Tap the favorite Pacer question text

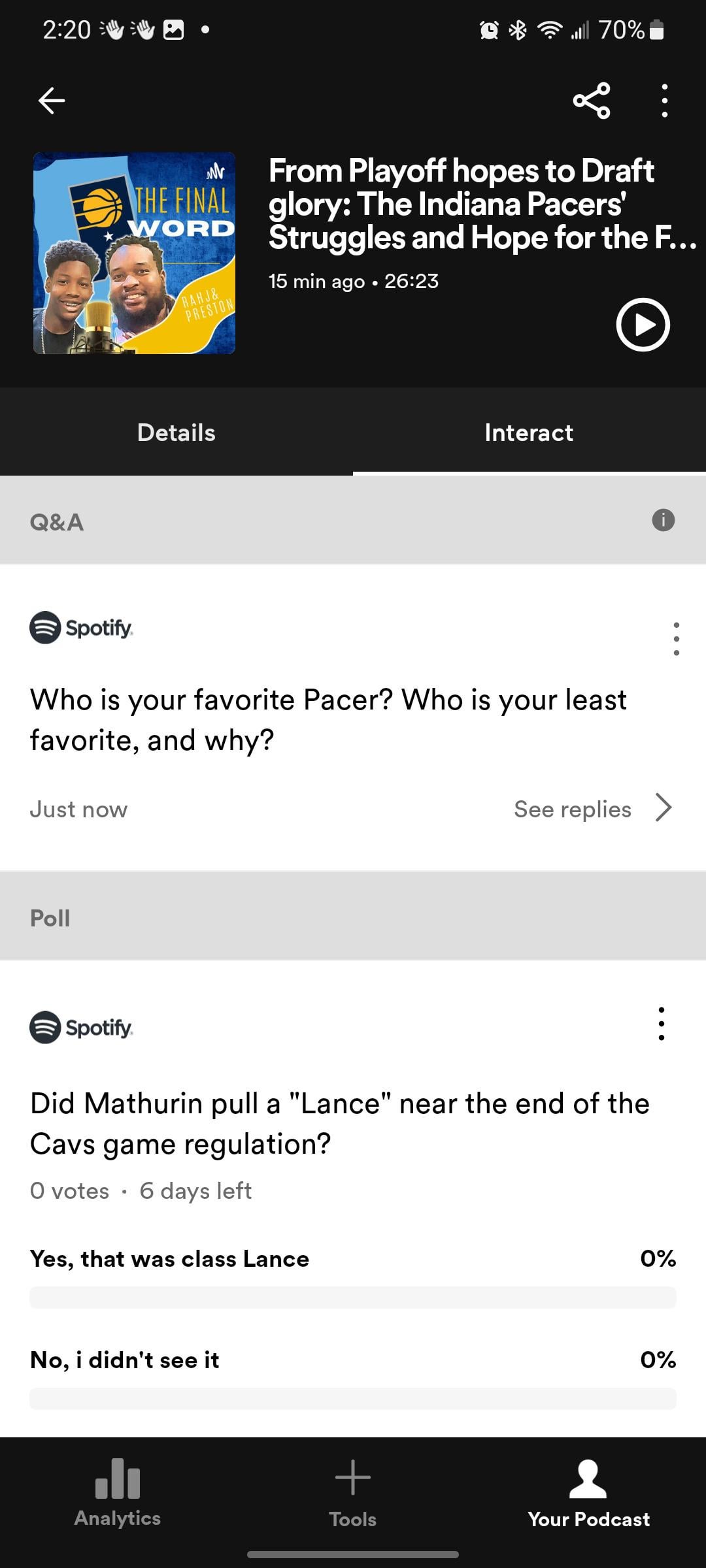click(328, 720)
